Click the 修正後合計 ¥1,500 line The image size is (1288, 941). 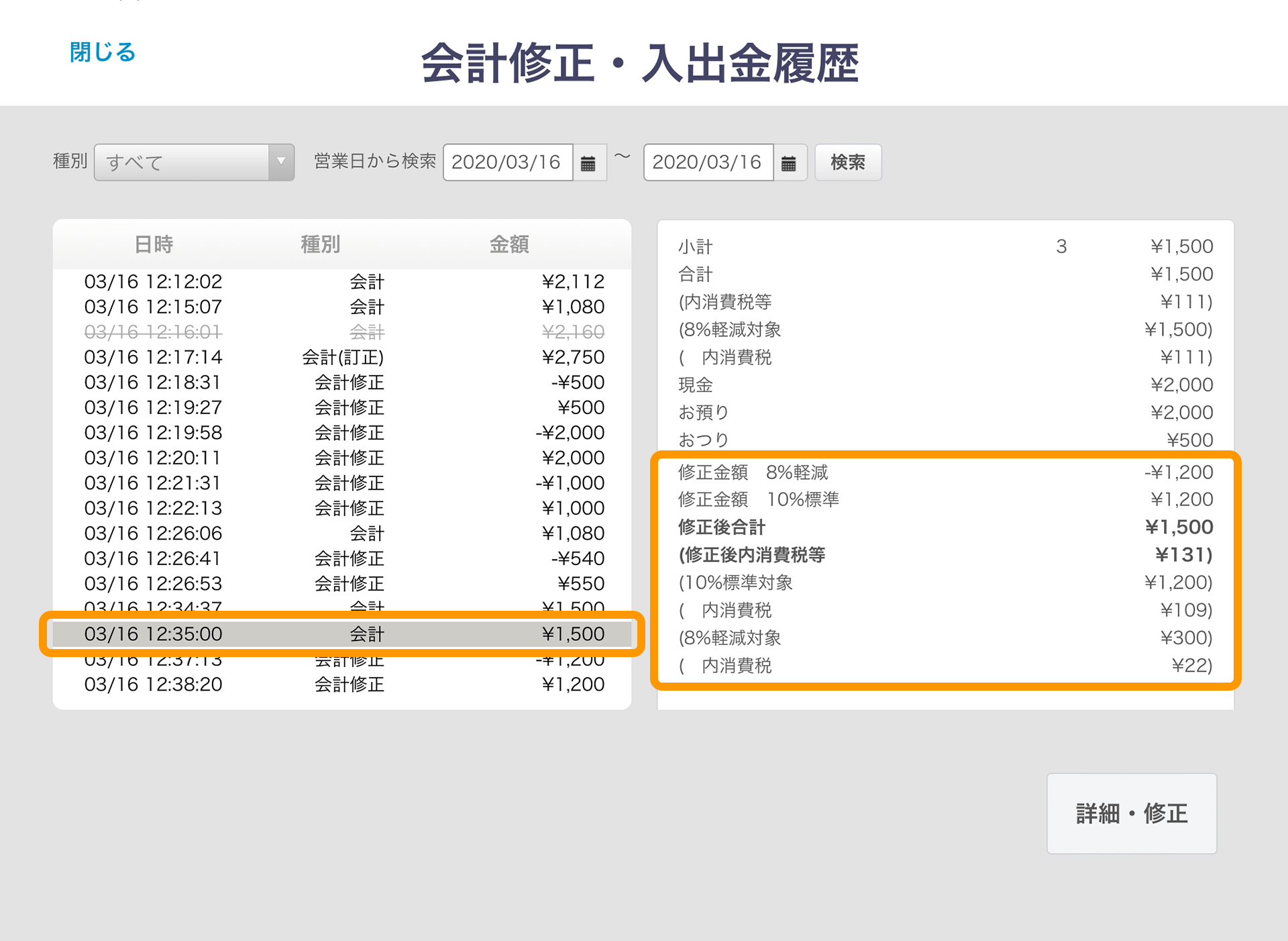tap(945, 527)
